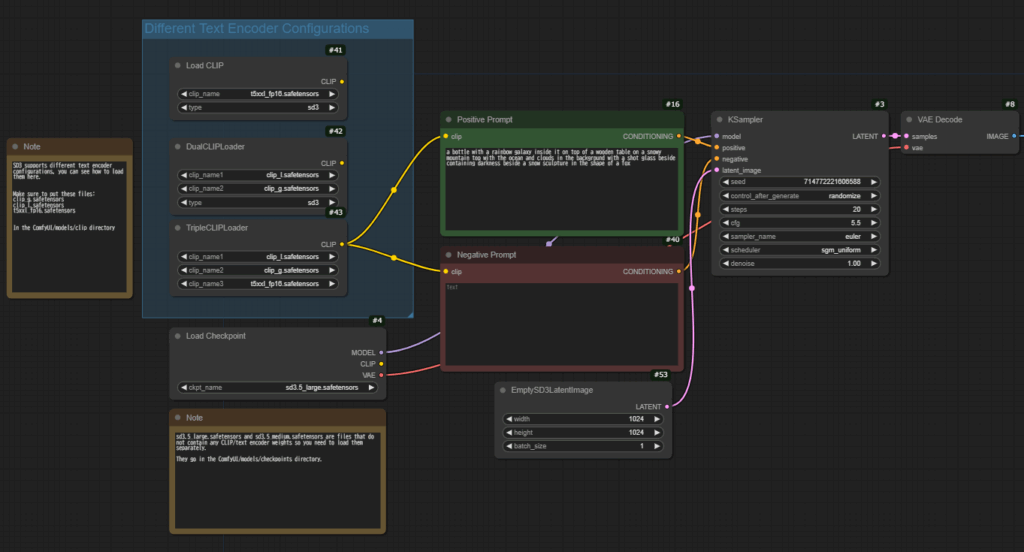Click the clip input port on Positive Prompt

[446, 137]
